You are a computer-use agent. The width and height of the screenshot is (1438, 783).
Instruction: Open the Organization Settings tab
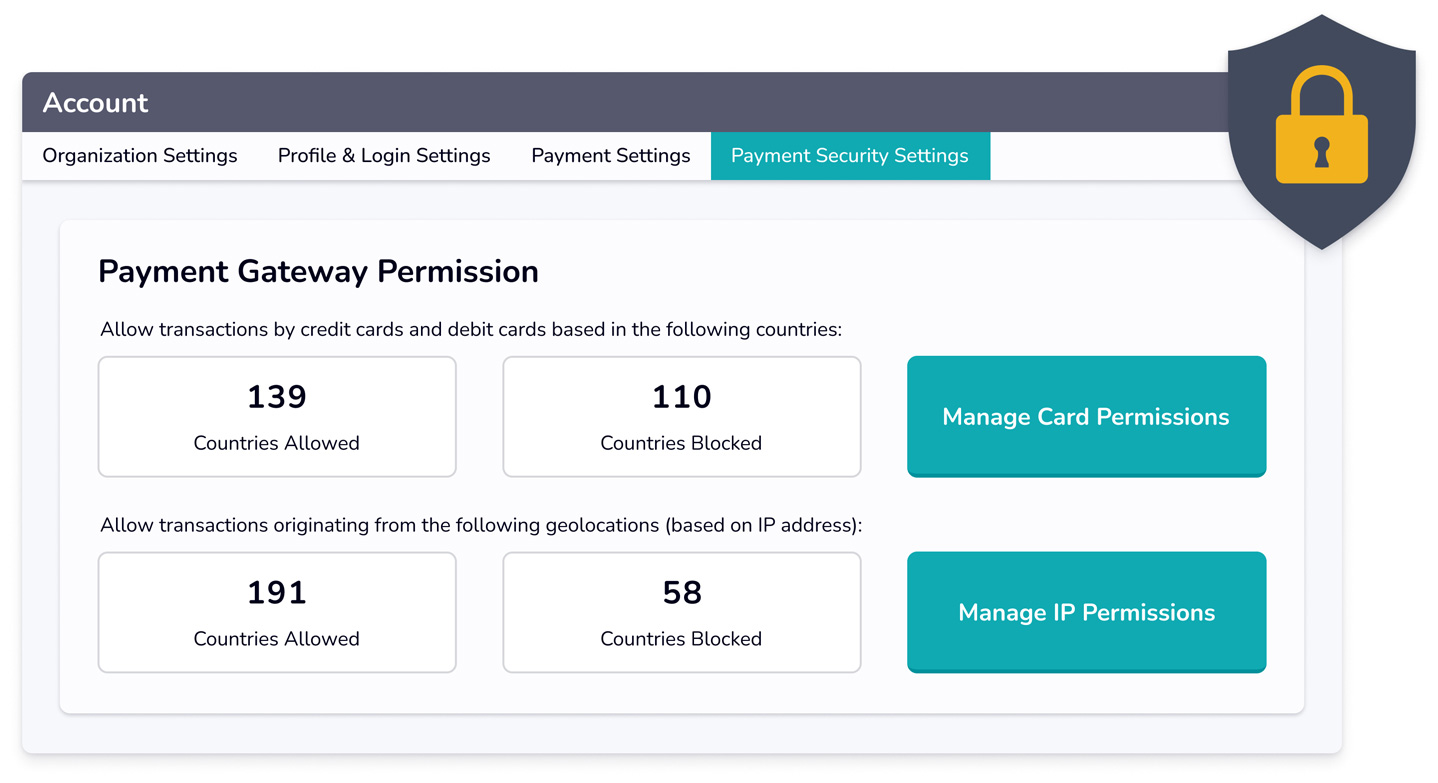coord(140,156)
